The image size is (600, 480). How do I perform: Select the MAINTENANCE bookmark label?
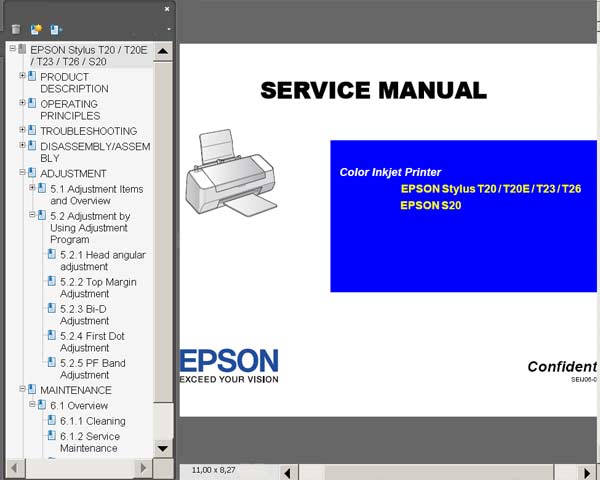[x=76, y=390]
